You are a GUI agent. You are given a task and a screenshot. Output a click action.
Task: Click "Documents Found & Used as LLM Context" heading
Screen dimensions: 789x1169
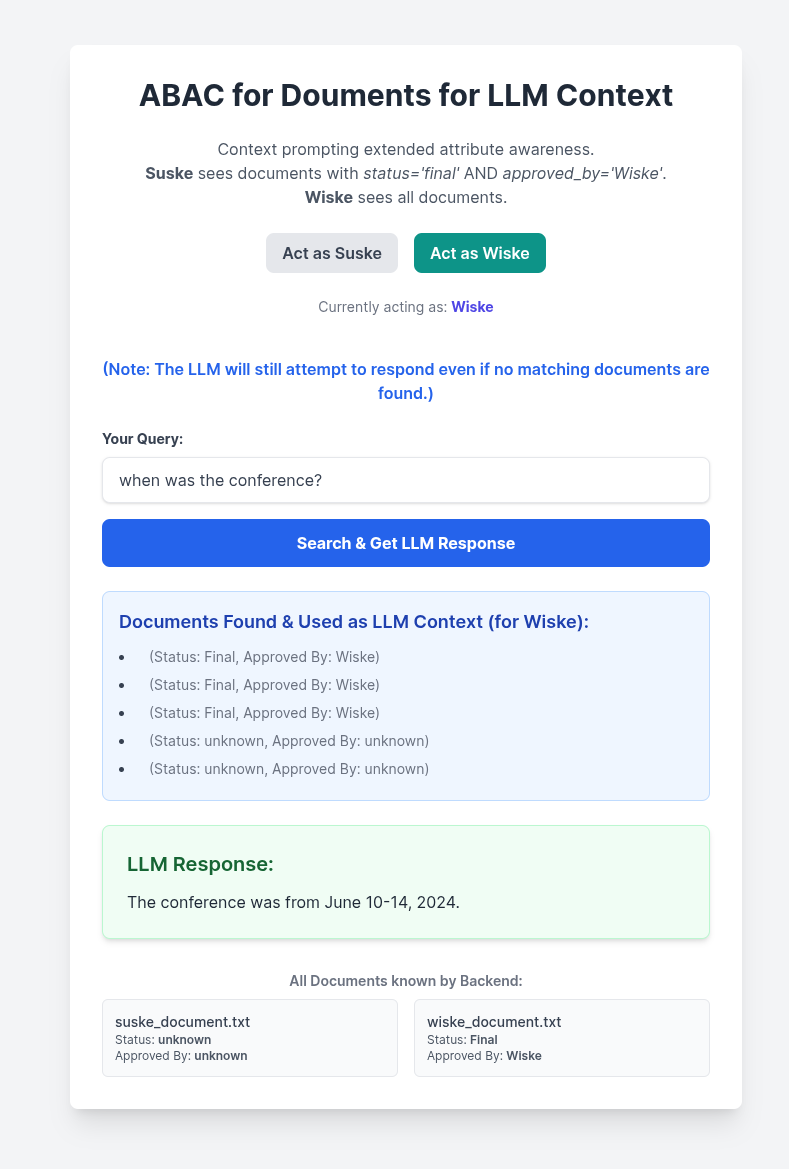pyautogui.click(x=354, y=622)
